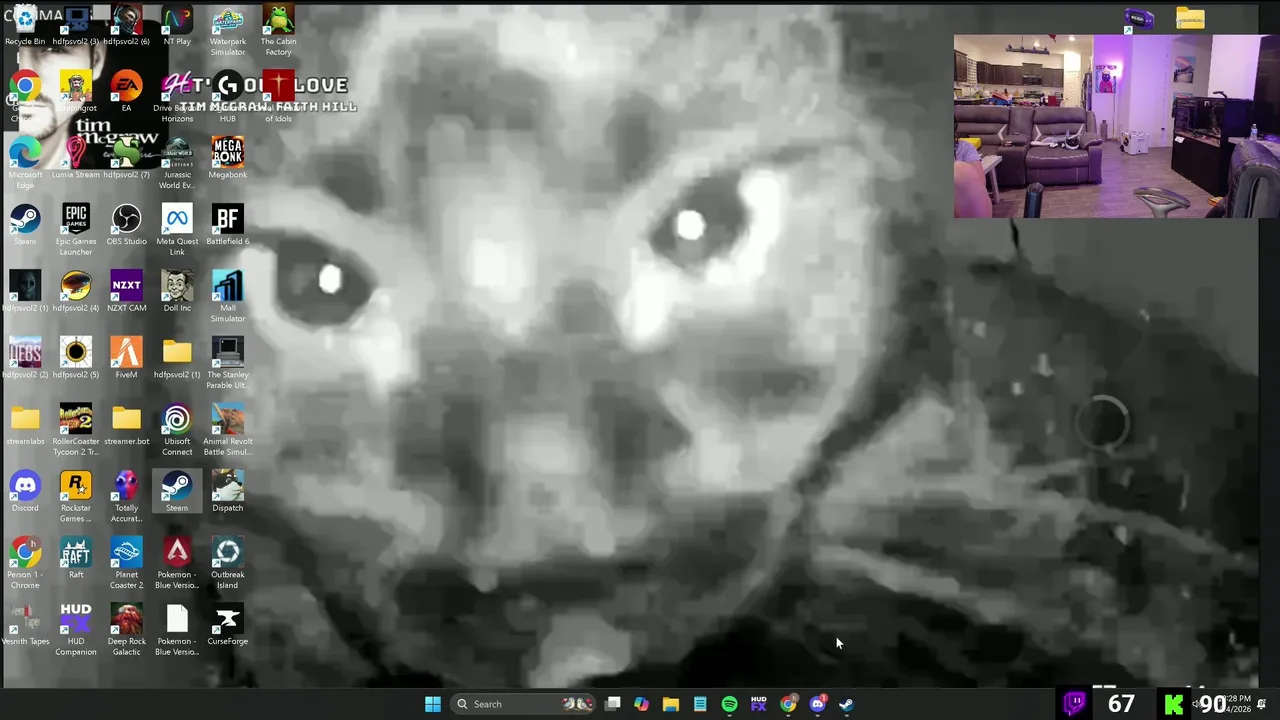Open the OBS Studio desktop icon
1280x720 pixels.
126,226
